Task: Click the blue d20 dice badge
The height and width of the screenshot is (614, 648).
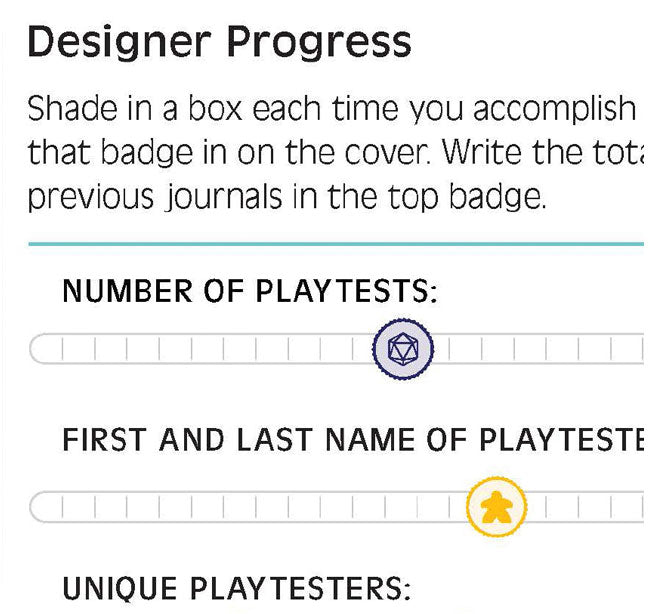Action: 403,349
